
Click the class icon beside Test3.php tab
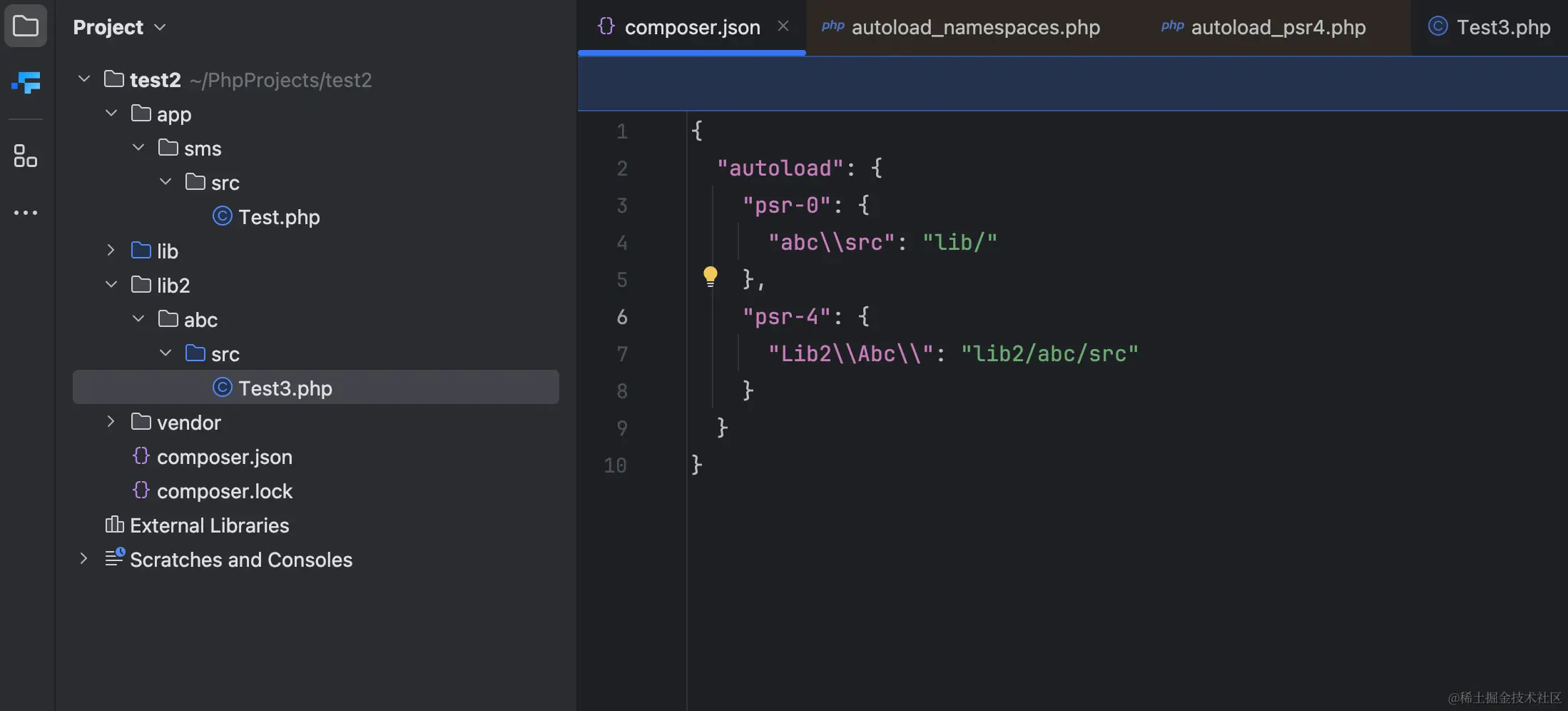(x=1437, y=26)
